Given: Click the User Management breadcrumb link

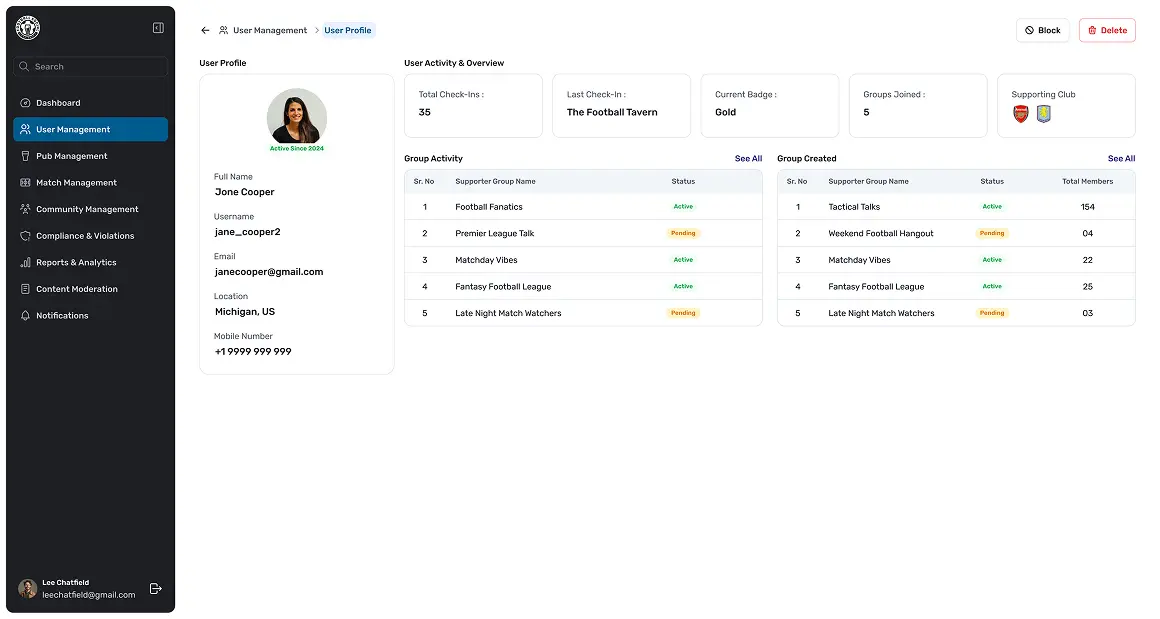Looking at the screenshot, I should (269, 31).
